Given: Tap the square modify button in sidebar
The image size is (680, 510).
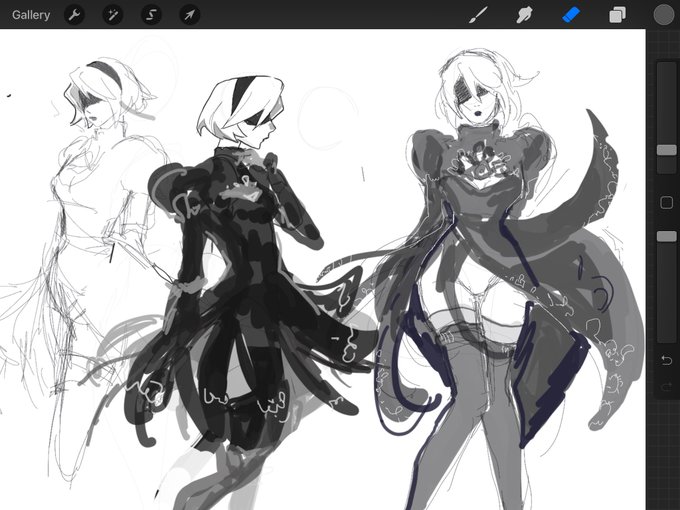Looking at the screenshot, I should tap(667, 203).
